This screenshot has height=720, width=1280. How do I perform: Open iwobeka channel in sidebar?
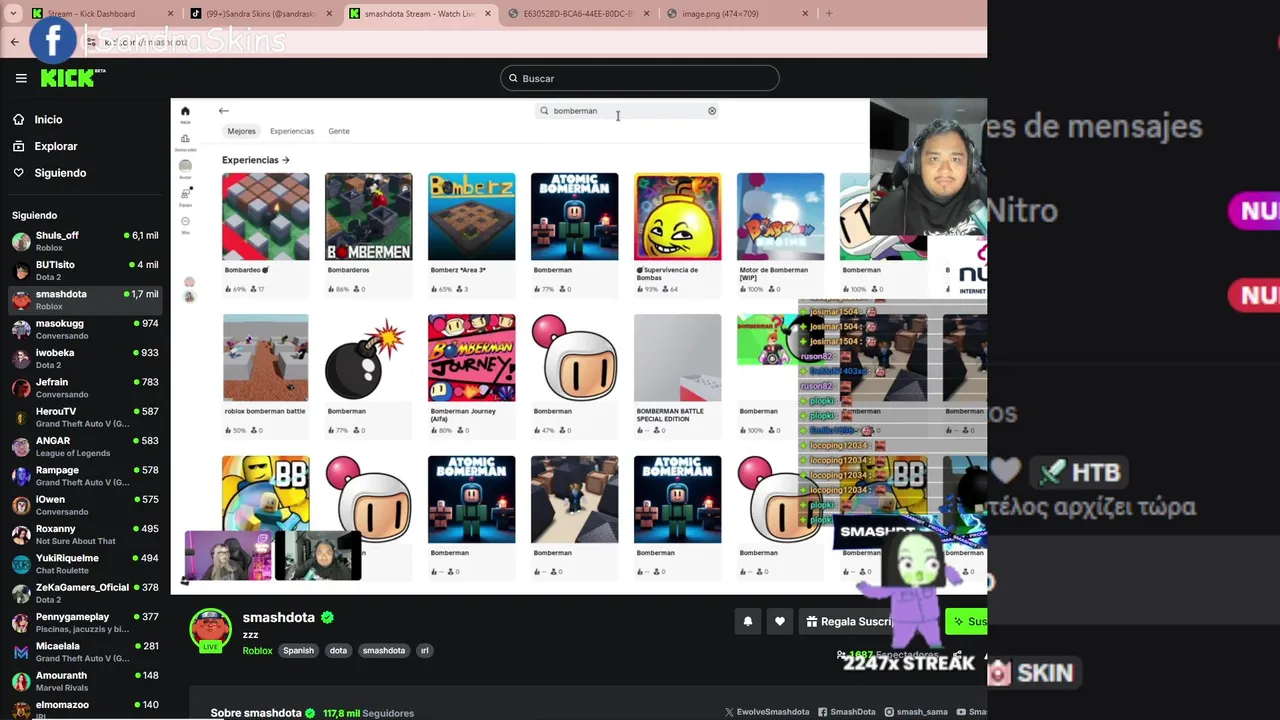pyautogui.click(x=85, y=358)
